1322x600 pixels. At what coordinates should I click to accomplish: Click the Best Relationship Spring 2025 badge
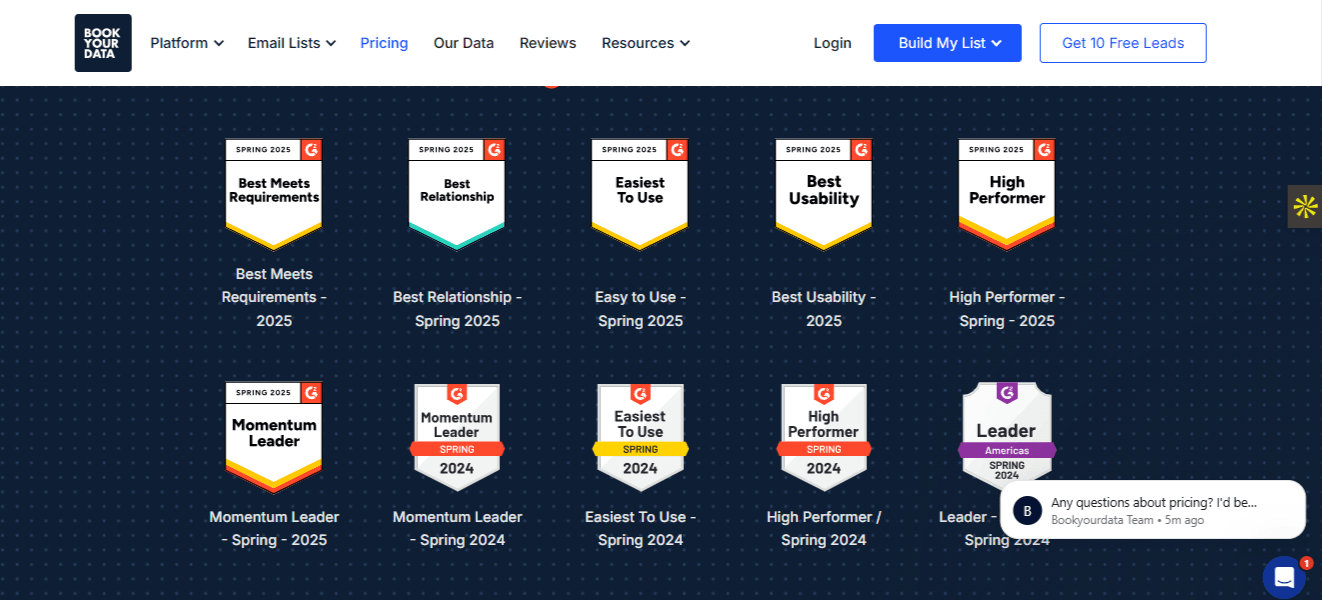point(457,194)
